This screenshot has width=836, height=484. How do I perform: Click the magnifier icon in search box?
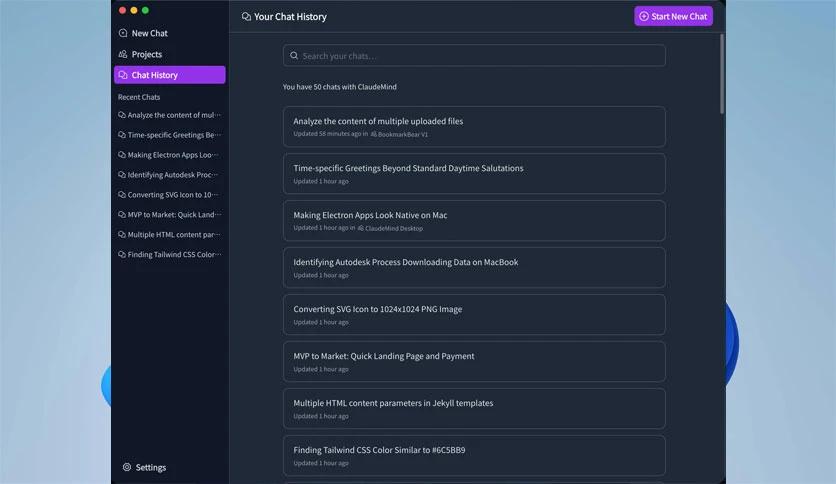[x=294, y=55]
